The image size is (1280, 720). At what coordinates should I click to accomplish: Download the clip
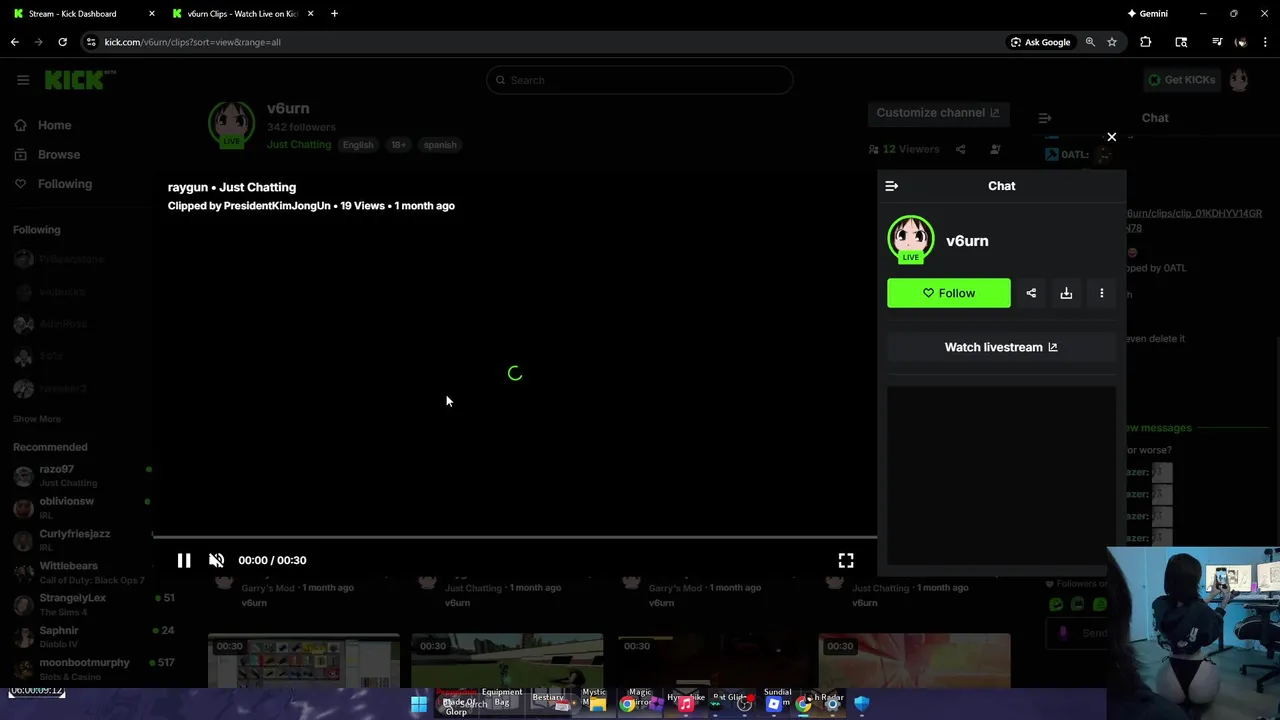click(x=1066, y=293)
